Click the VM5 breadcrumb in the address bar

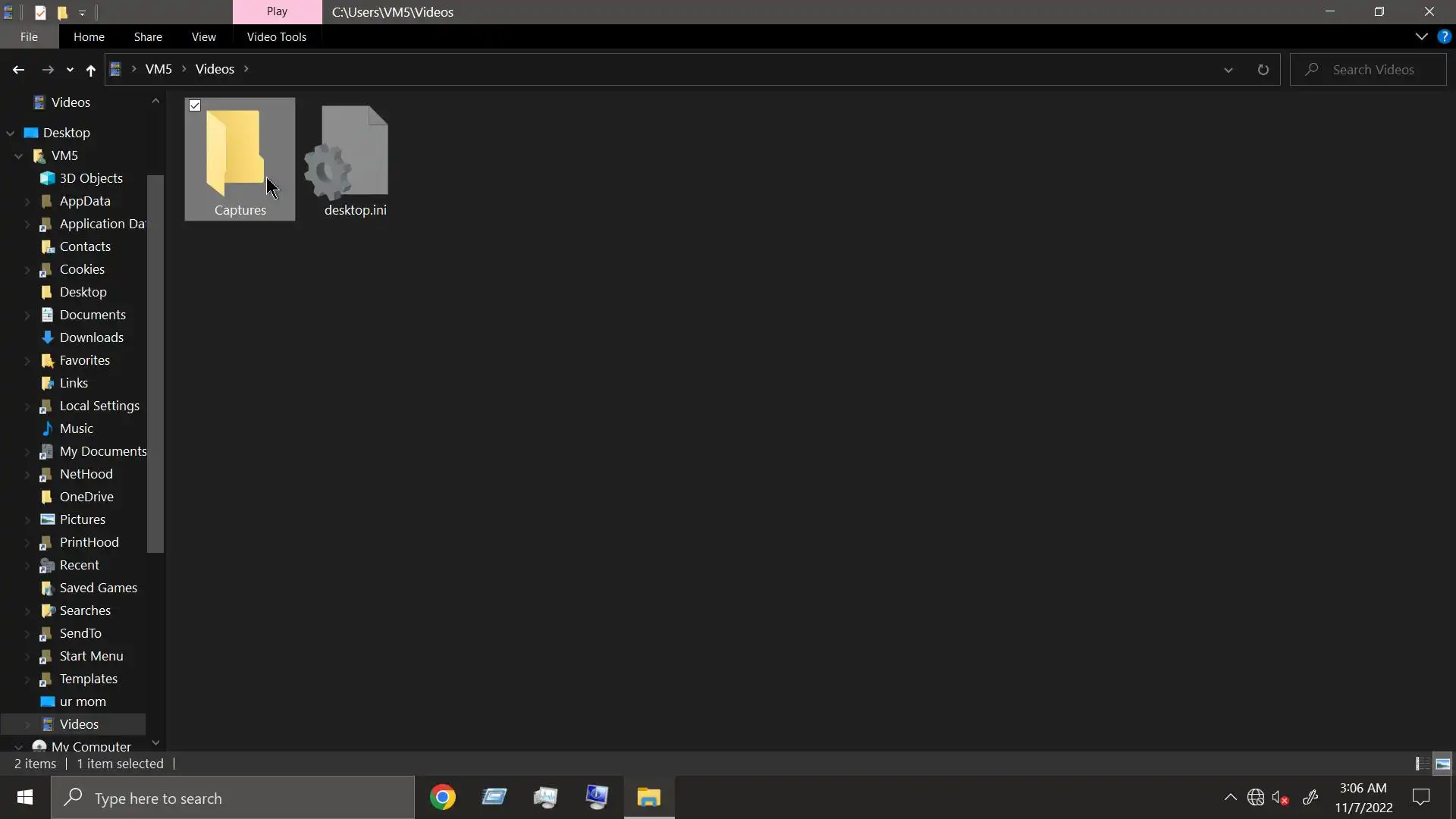158,69
